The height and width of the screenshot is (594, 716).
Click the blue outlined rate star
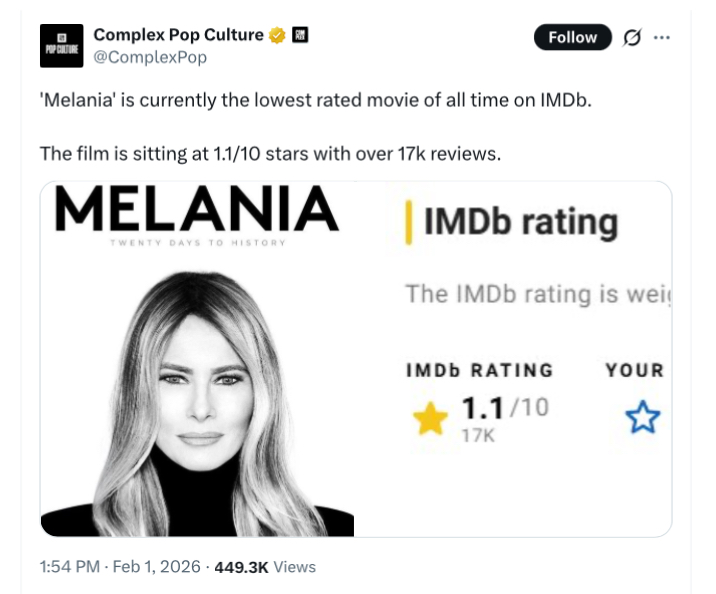tap(643, 418)
